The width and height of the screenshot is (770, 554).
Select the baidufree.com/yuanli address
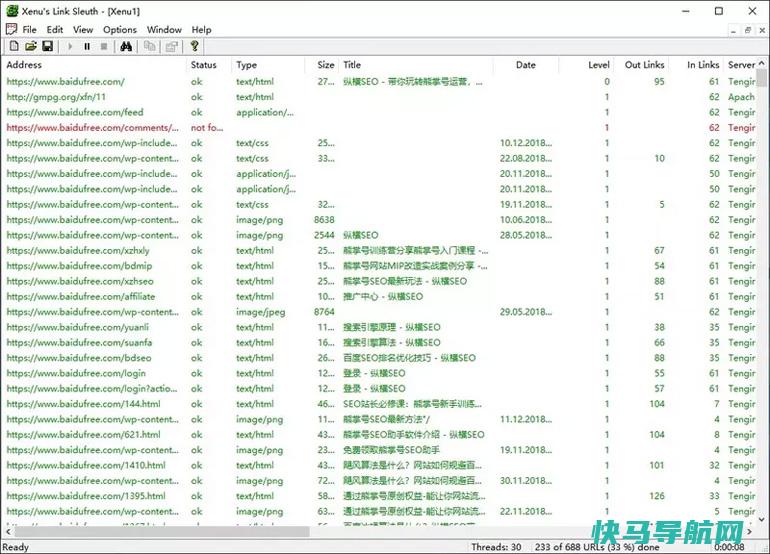pos(78,327)
